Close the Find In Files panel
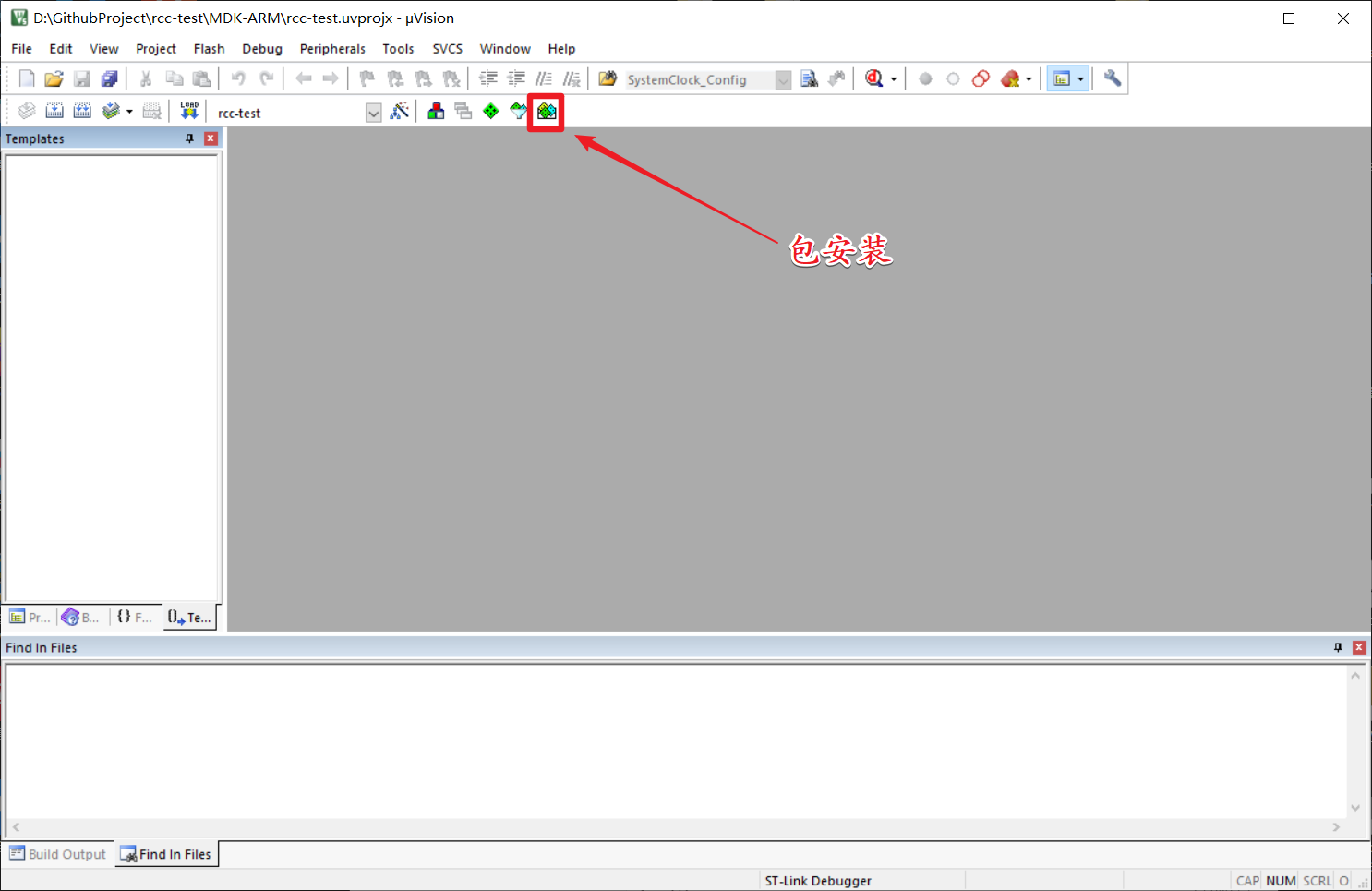 pyautogui.click(x=1359, y=647)
